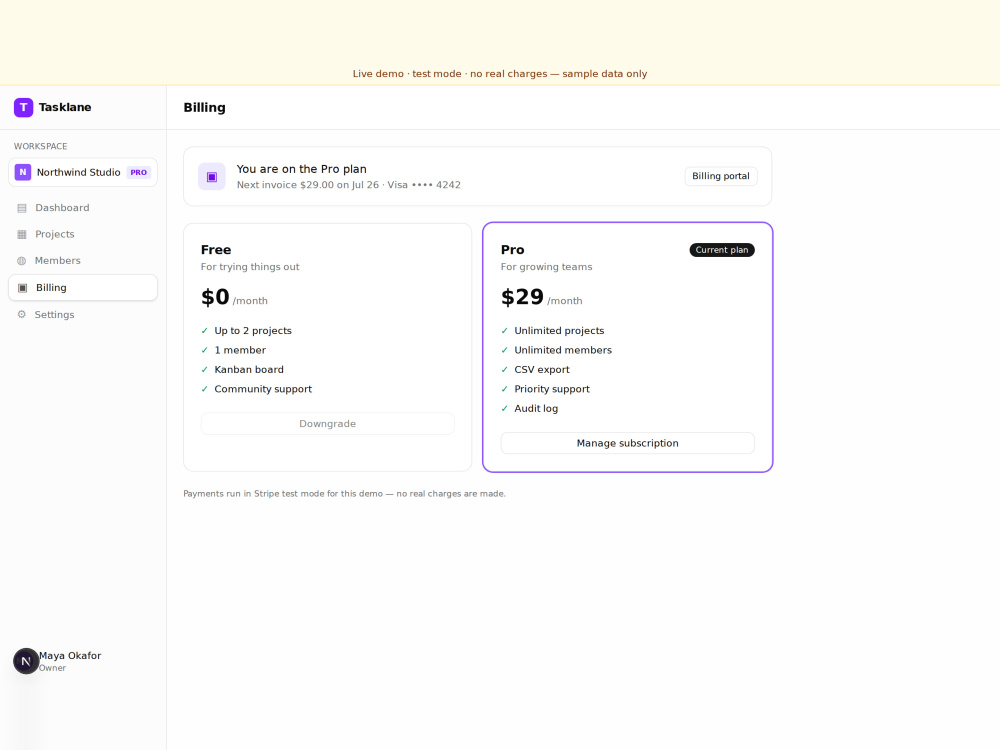Click the "Community support" feature
This screenshot has height=750, width=1000.
tap(263, 389)
